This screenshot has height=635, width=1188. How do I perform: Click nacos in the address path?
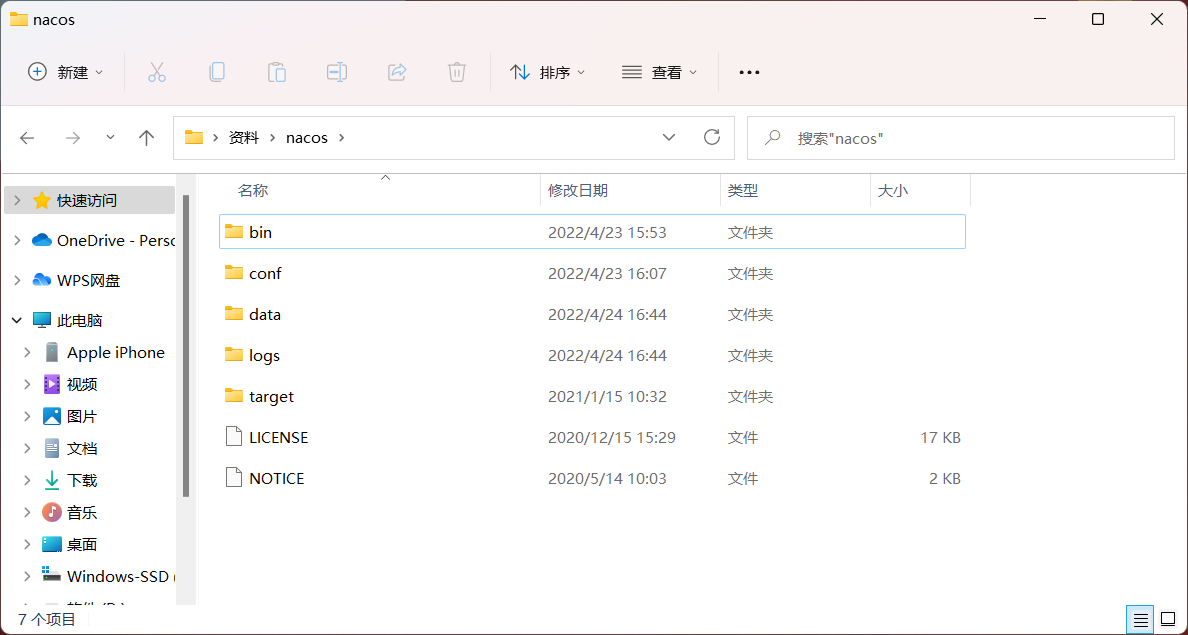tap(307, 138)
